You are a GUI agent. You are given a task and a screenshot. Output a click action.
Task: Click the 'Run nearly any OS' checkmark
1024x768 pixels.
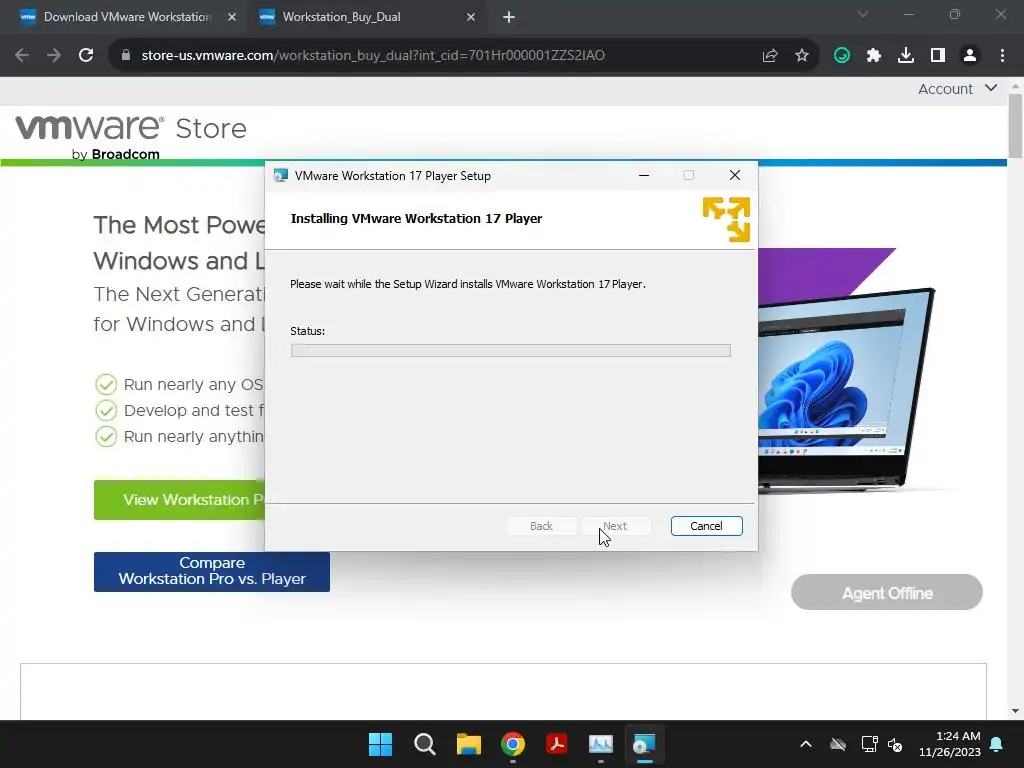106,385
